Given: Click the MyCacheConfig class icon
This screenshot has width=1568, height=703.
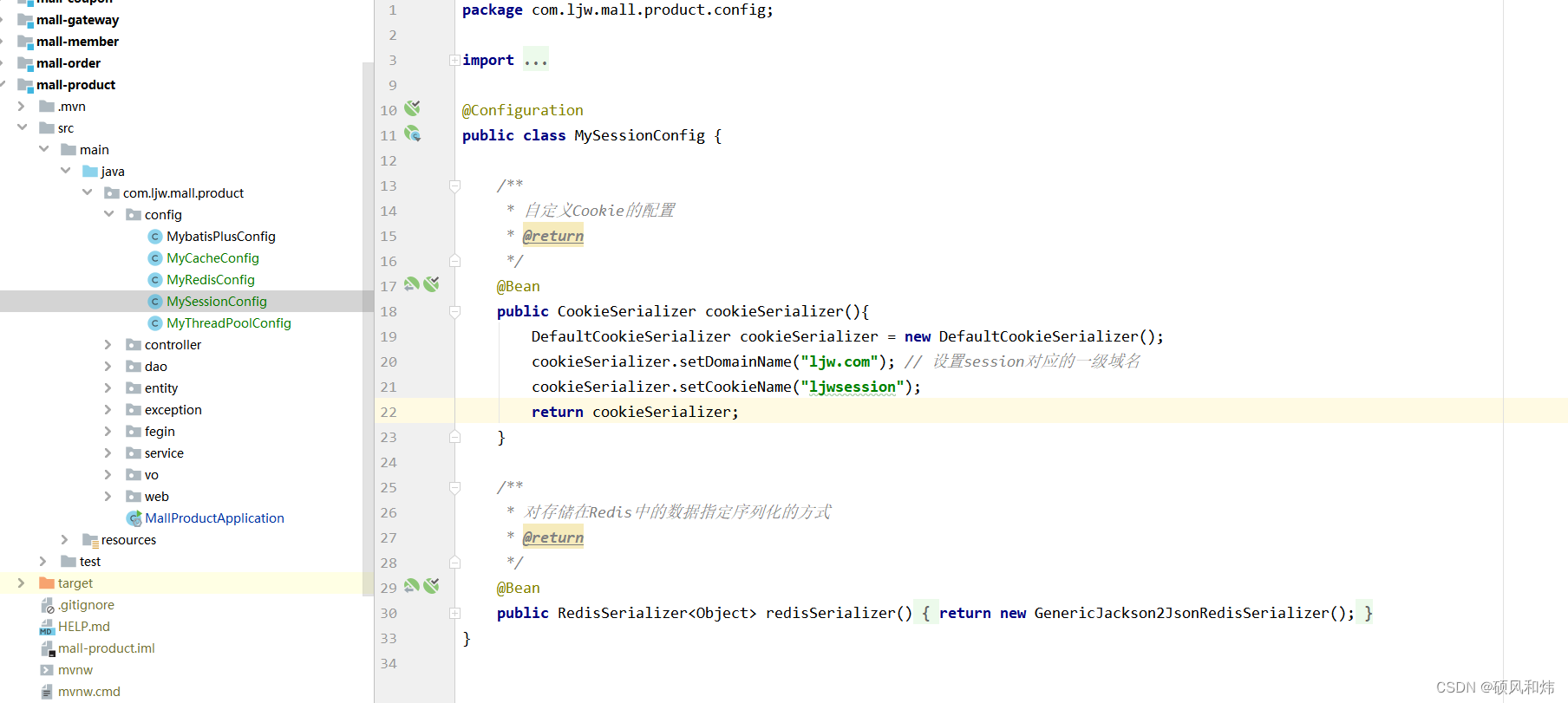Looking at the screenshot, I should click(155, 258).
